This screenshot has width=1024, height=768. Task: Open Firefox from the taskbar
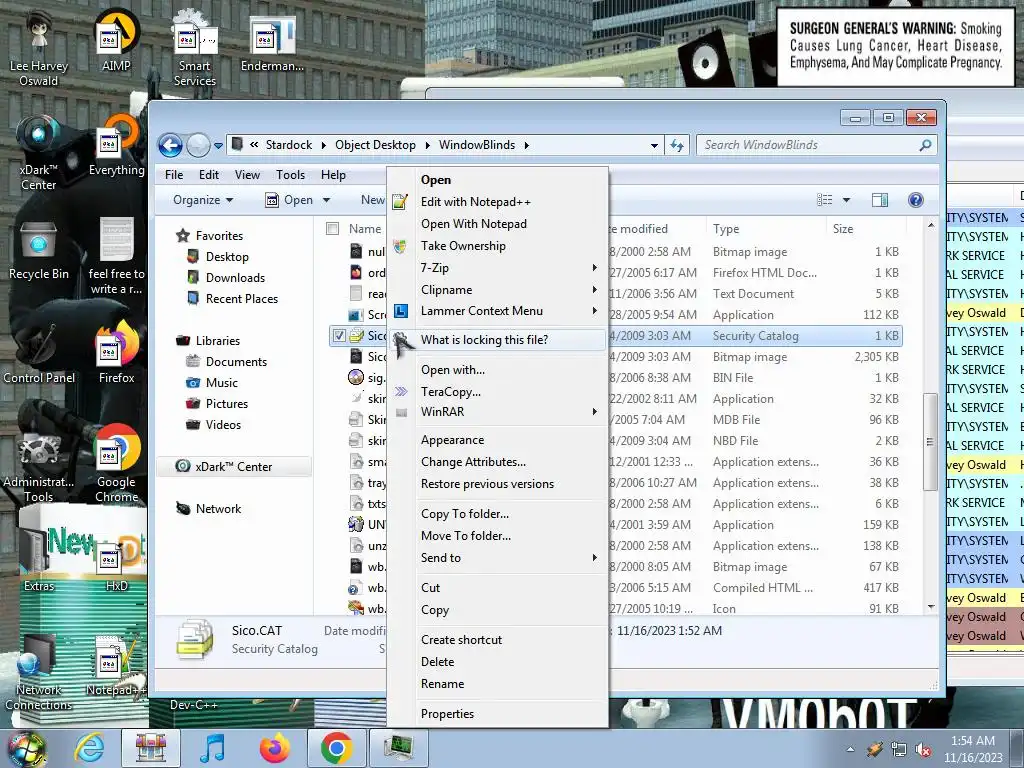[x=274, y=748]
